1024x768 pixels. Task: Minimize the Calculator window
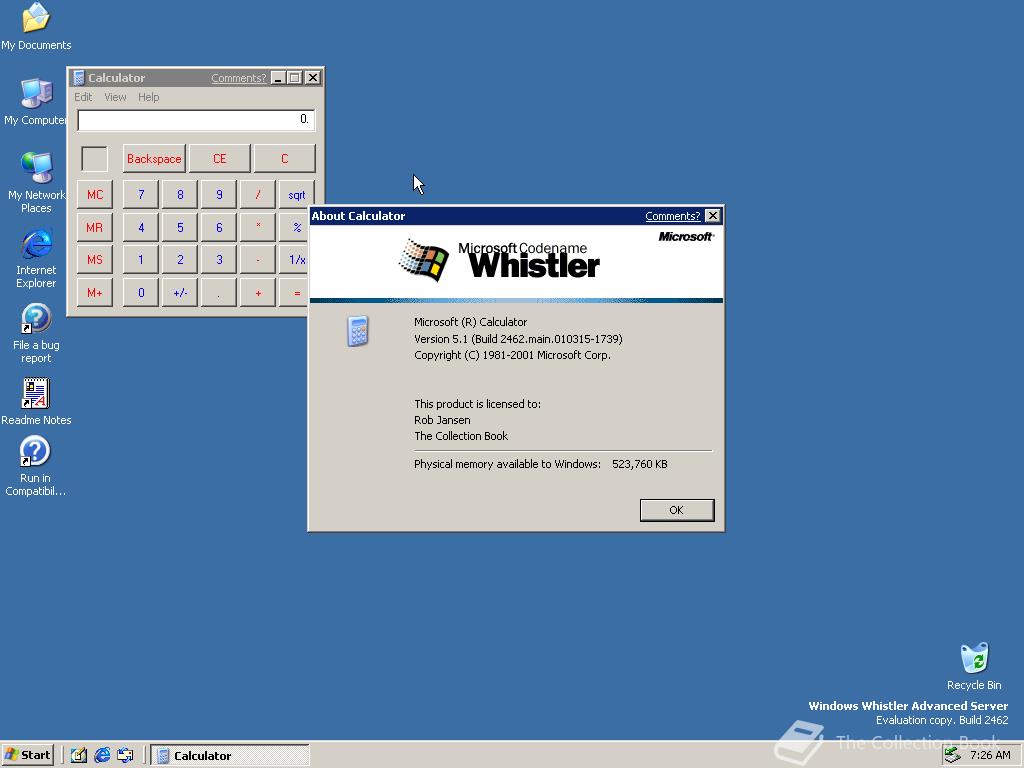pos(278,78)
